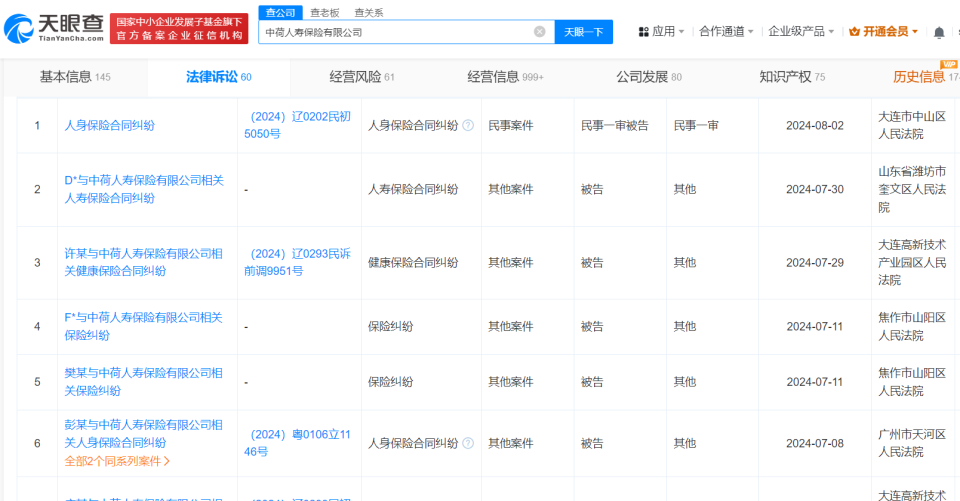The width and height of the screenshot is (960, 501).
Task: Open case number (2024)辽0293民诉前调9951号
Action: coord(298,262)
